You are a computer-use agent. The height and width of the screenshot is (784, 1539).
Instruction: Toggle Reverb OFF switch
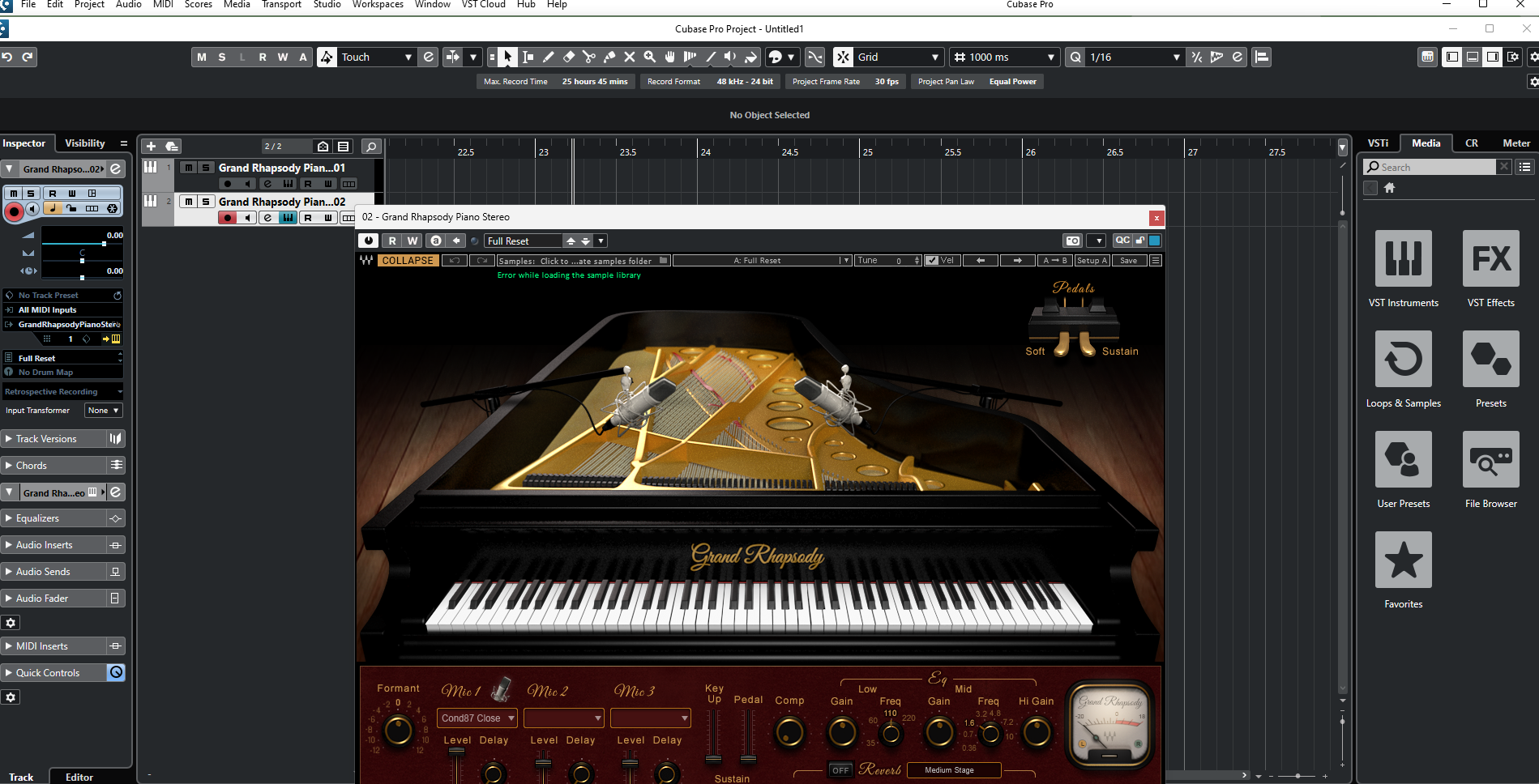tap(841, 770)
